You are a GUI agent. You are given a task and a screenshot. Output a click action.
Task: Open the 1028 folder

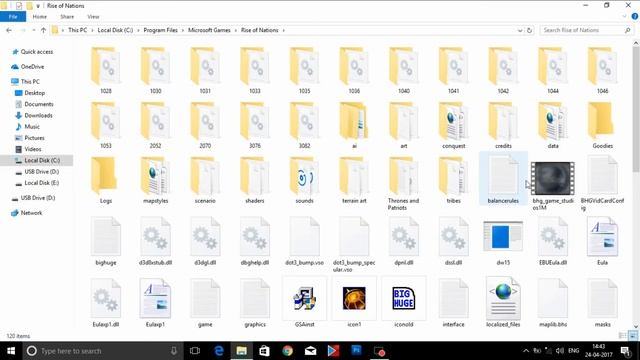point(106,71)
